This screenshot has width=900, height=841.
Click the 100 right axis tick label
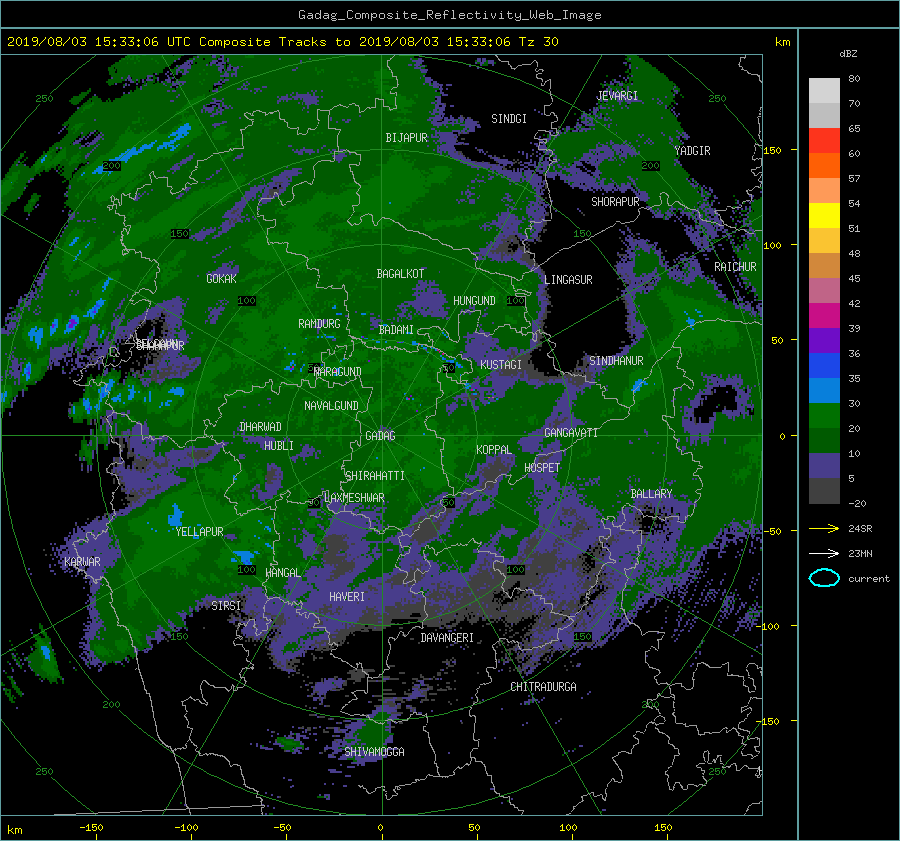point(772,245)
